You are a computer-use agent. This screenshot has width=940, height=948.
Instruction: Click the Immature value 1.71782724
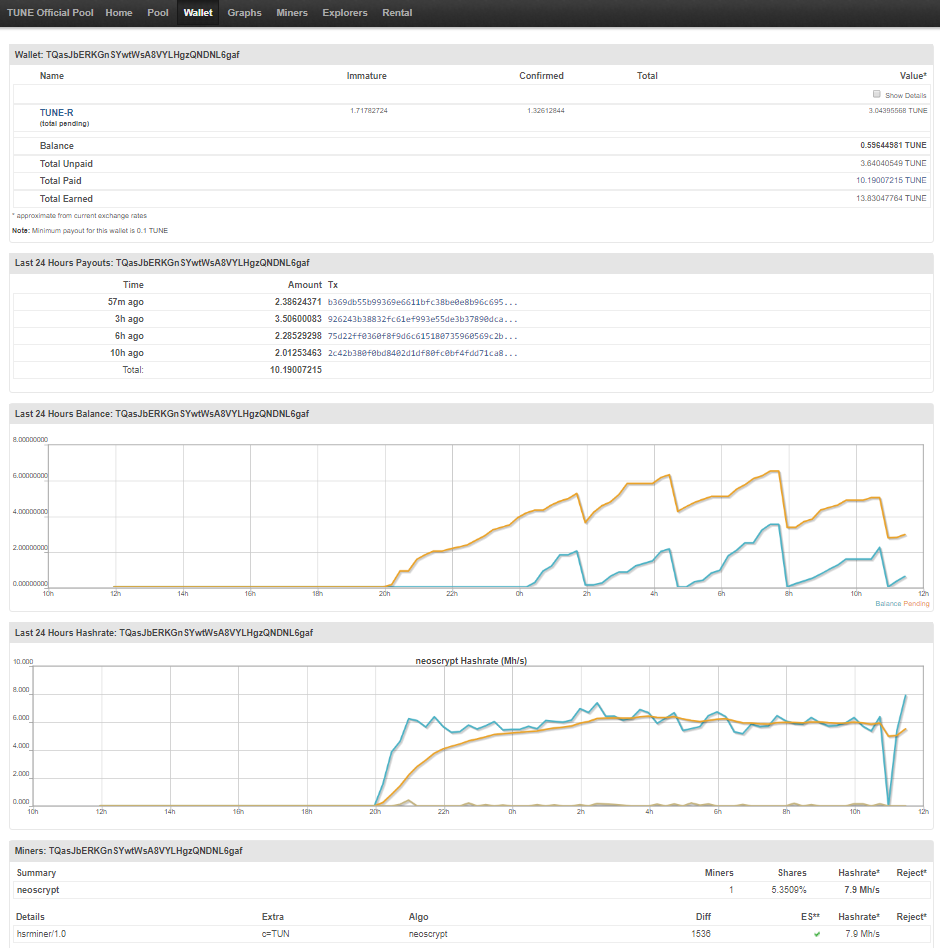369,111
